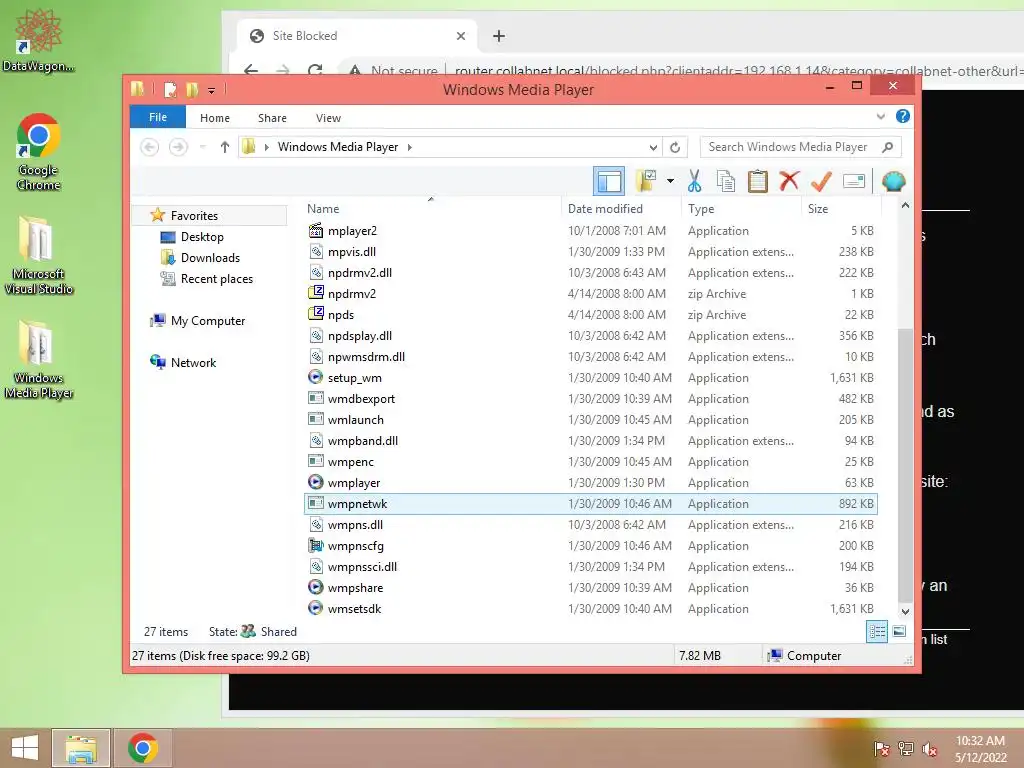
Task: Switch to the Share ribbon tab
Action: (272, 118)
